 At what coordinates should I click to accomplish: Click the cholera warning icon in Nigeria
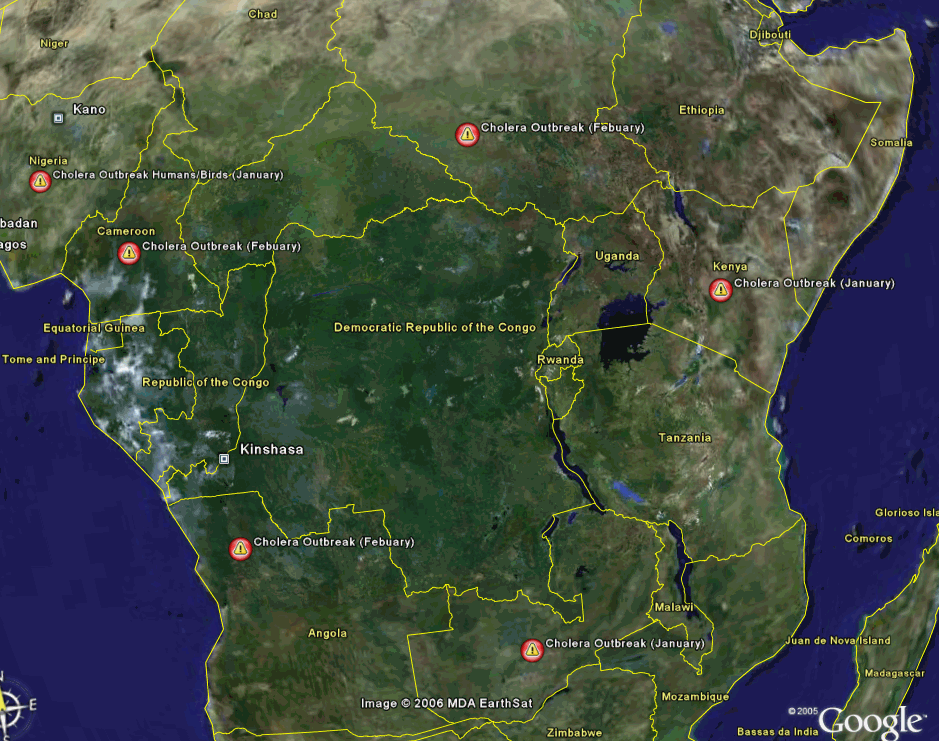40,181
